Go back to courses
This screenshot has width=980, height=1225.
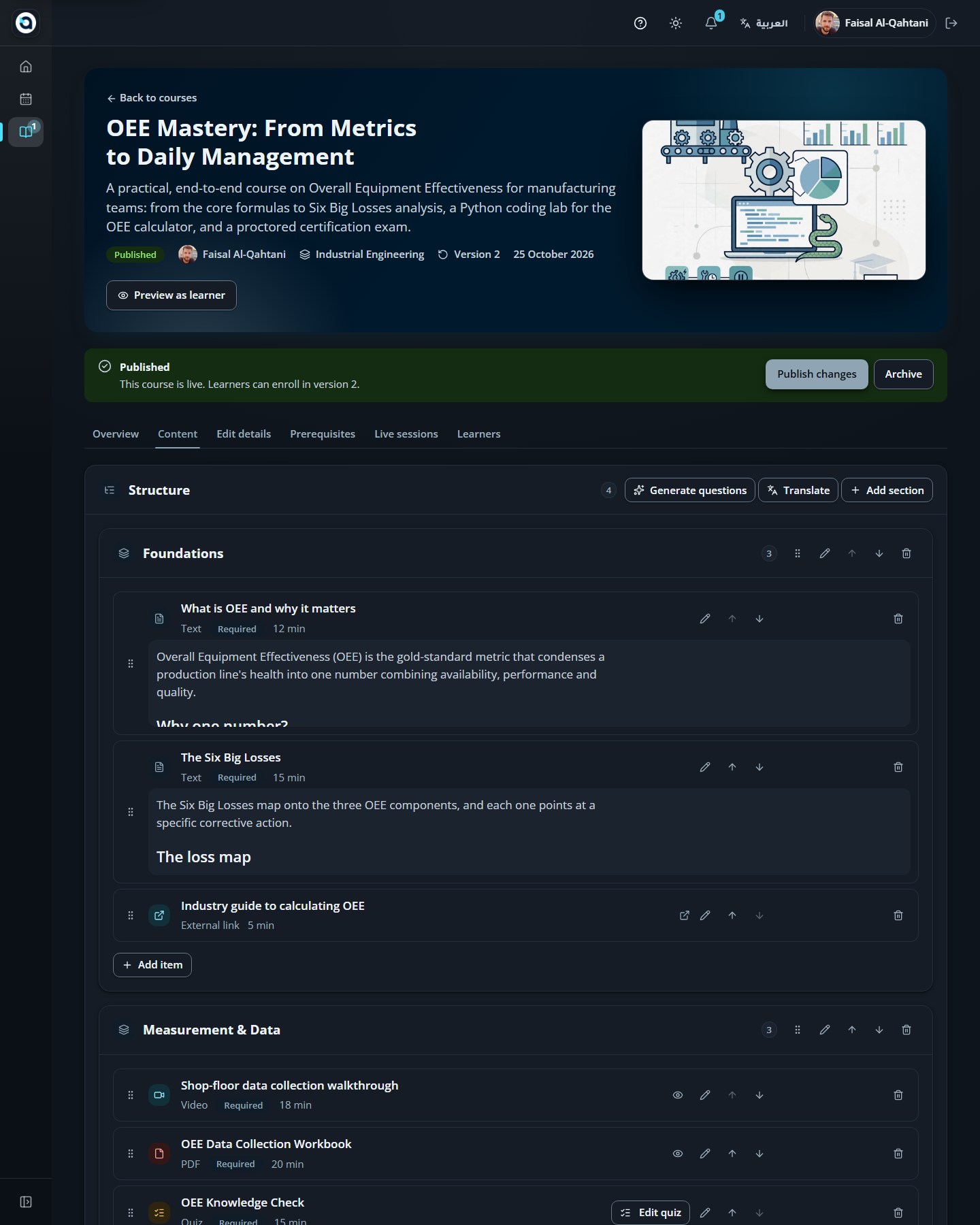(152, 98)
